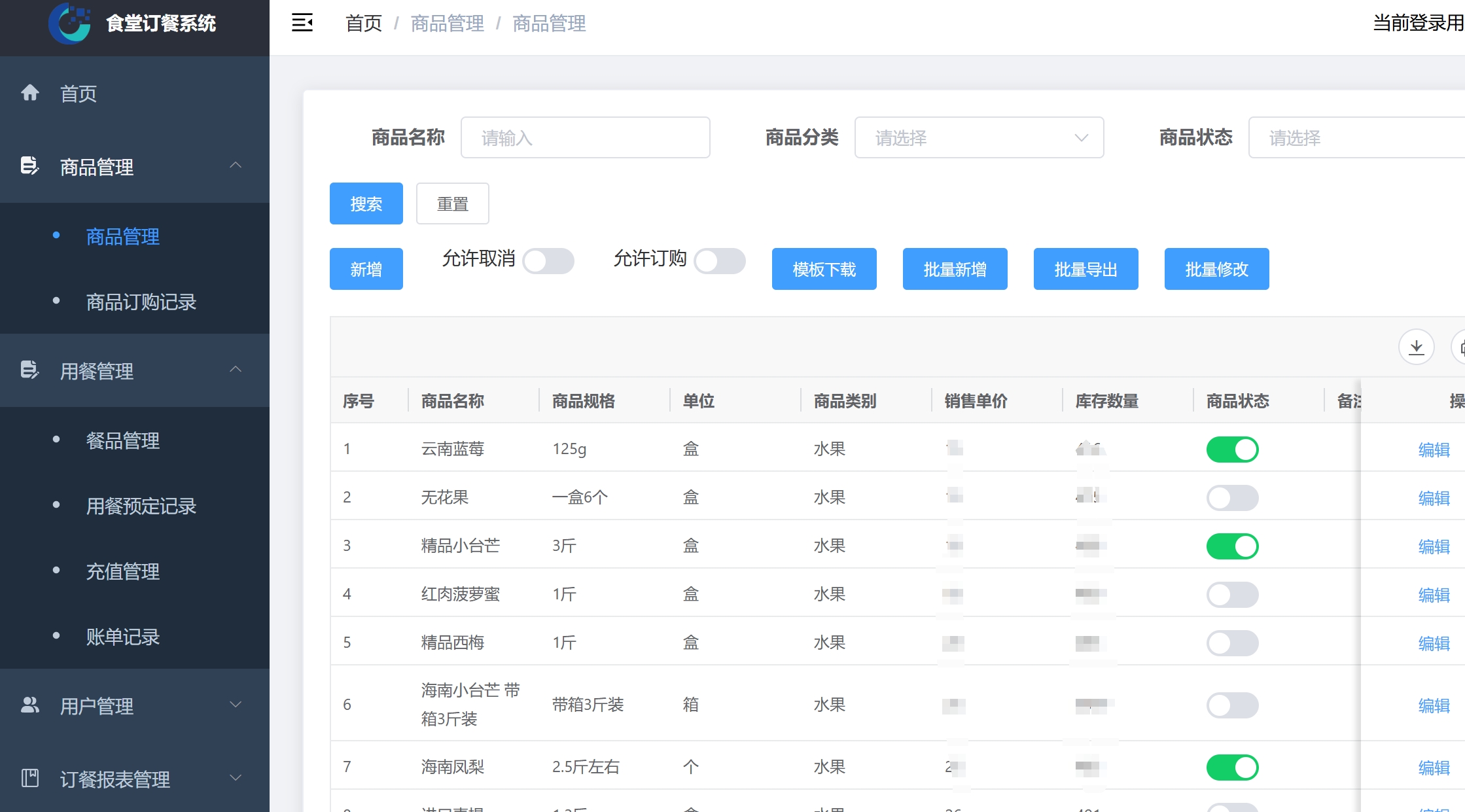This screenshot has width=1465, height=812.
Task: Click the home icon in sidebar
Action: [x=30, y=93]
